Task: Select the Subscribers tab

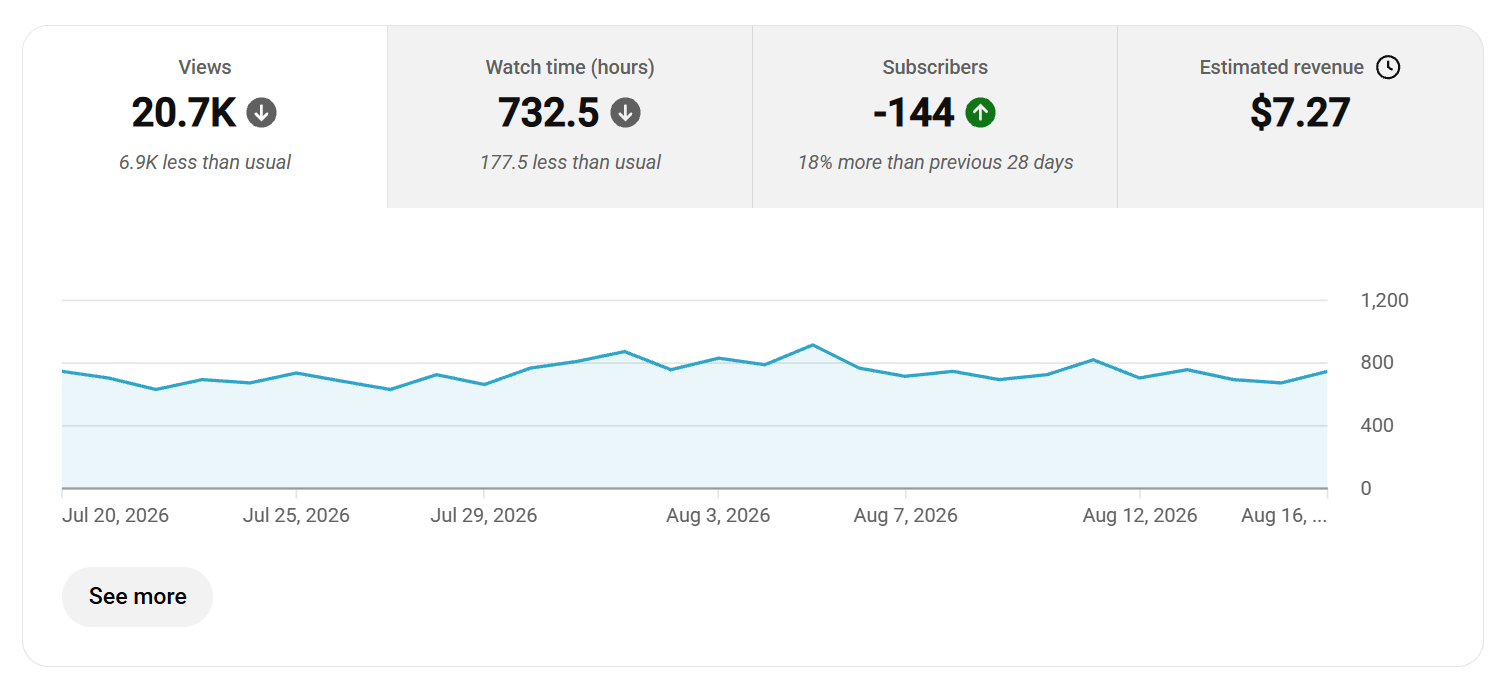Action: coord(935,117)
